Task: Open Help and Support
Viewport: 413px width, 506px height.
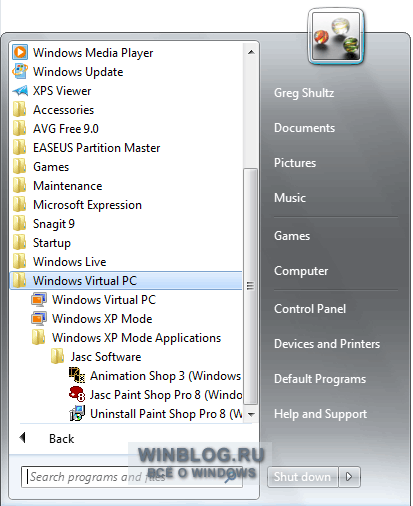Action: (320, 414)
